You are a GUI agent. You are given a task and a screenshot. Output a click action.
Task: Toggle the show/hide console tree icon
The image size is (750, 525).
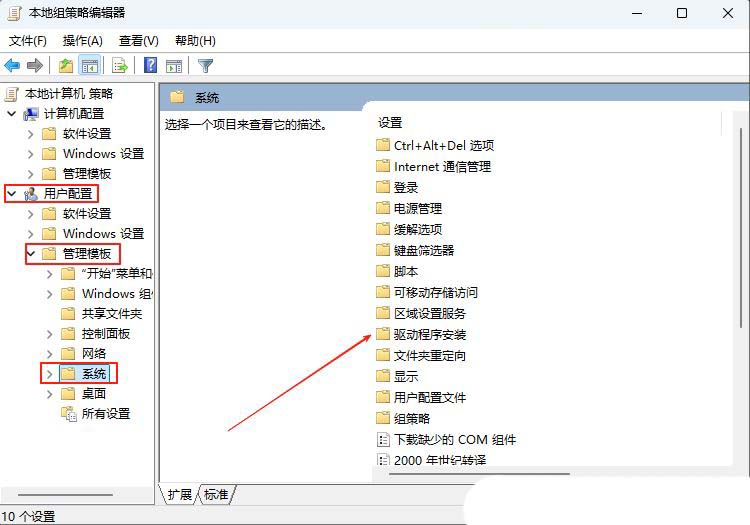90,66
